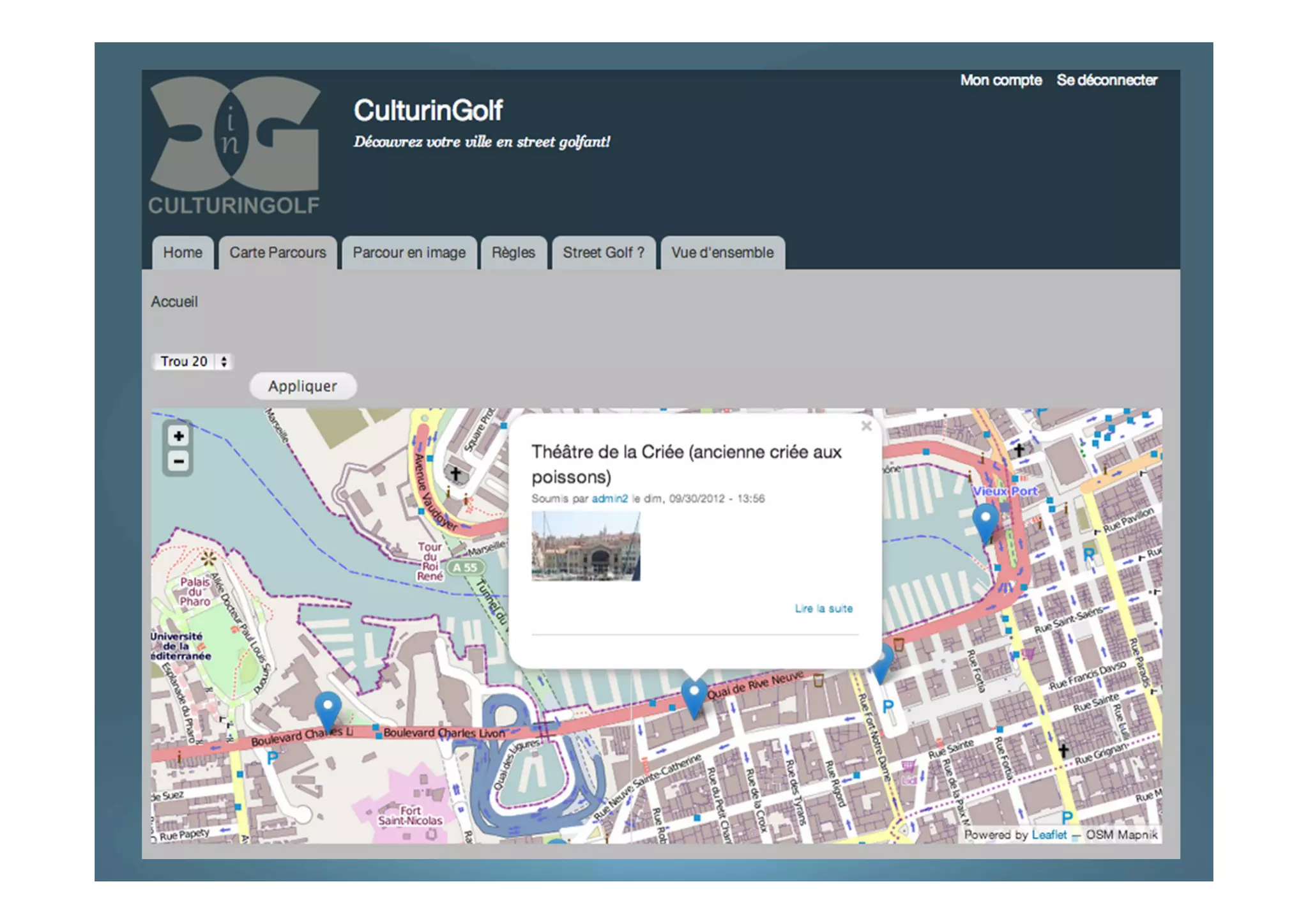Viewport: 1308px width, 924px height.
Task: Click the Se déconnecter link
Action: pyautogui.click(x=1106, y=80)
